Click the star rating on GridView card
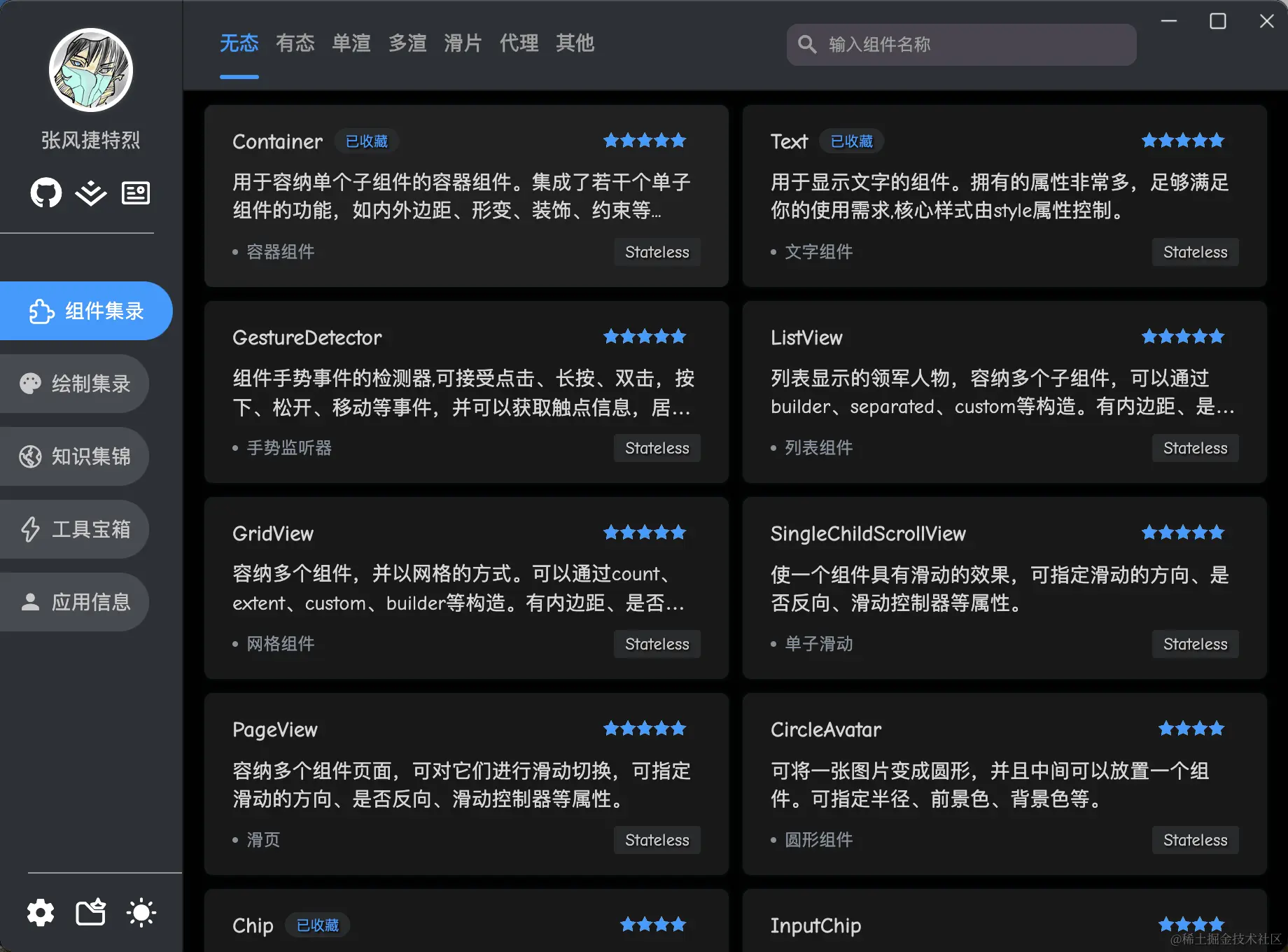 tap(645, 533)
